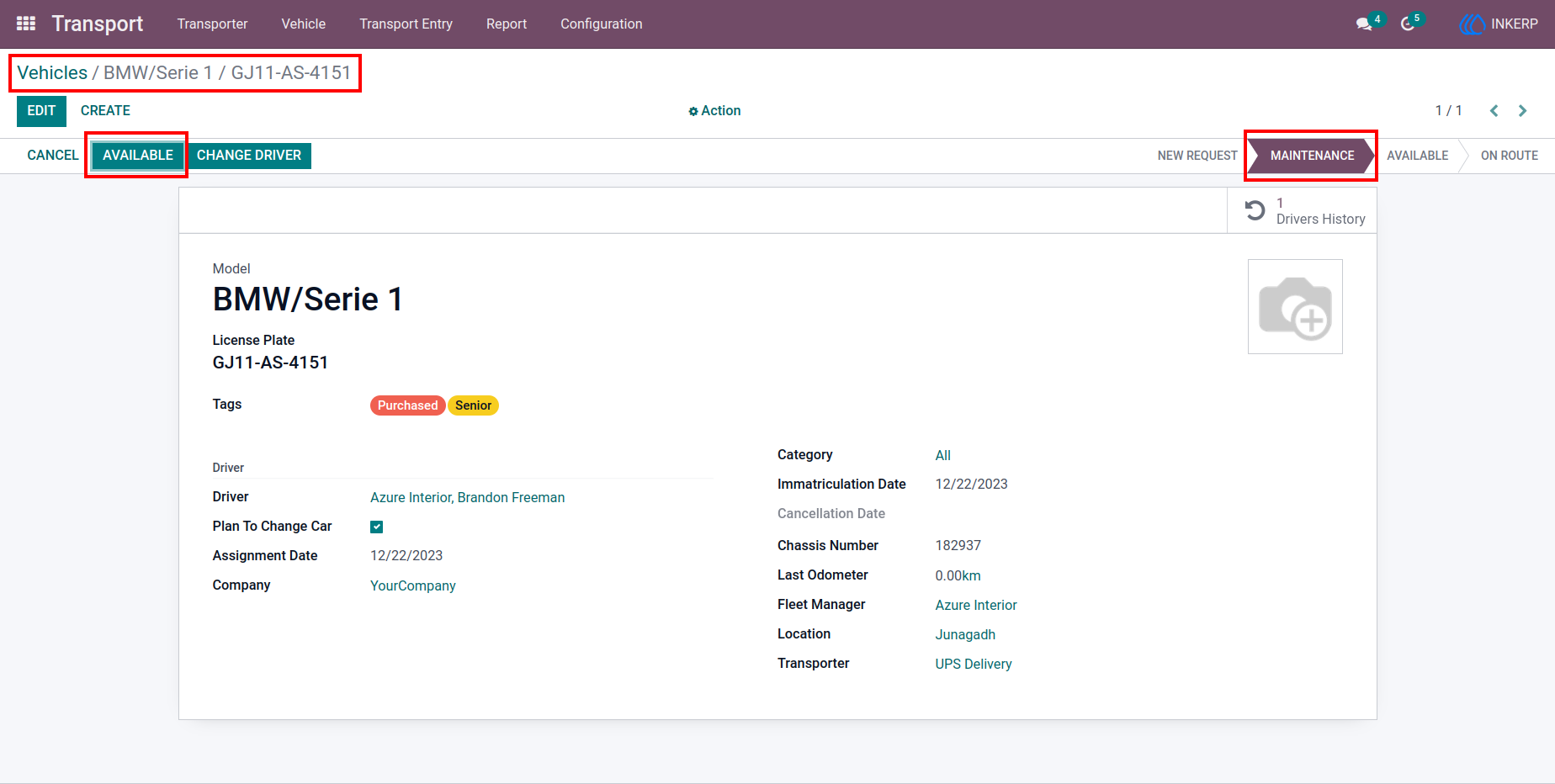Open the Transporter menu
The width and height of the screenshot is (1555, 784).
212,24
